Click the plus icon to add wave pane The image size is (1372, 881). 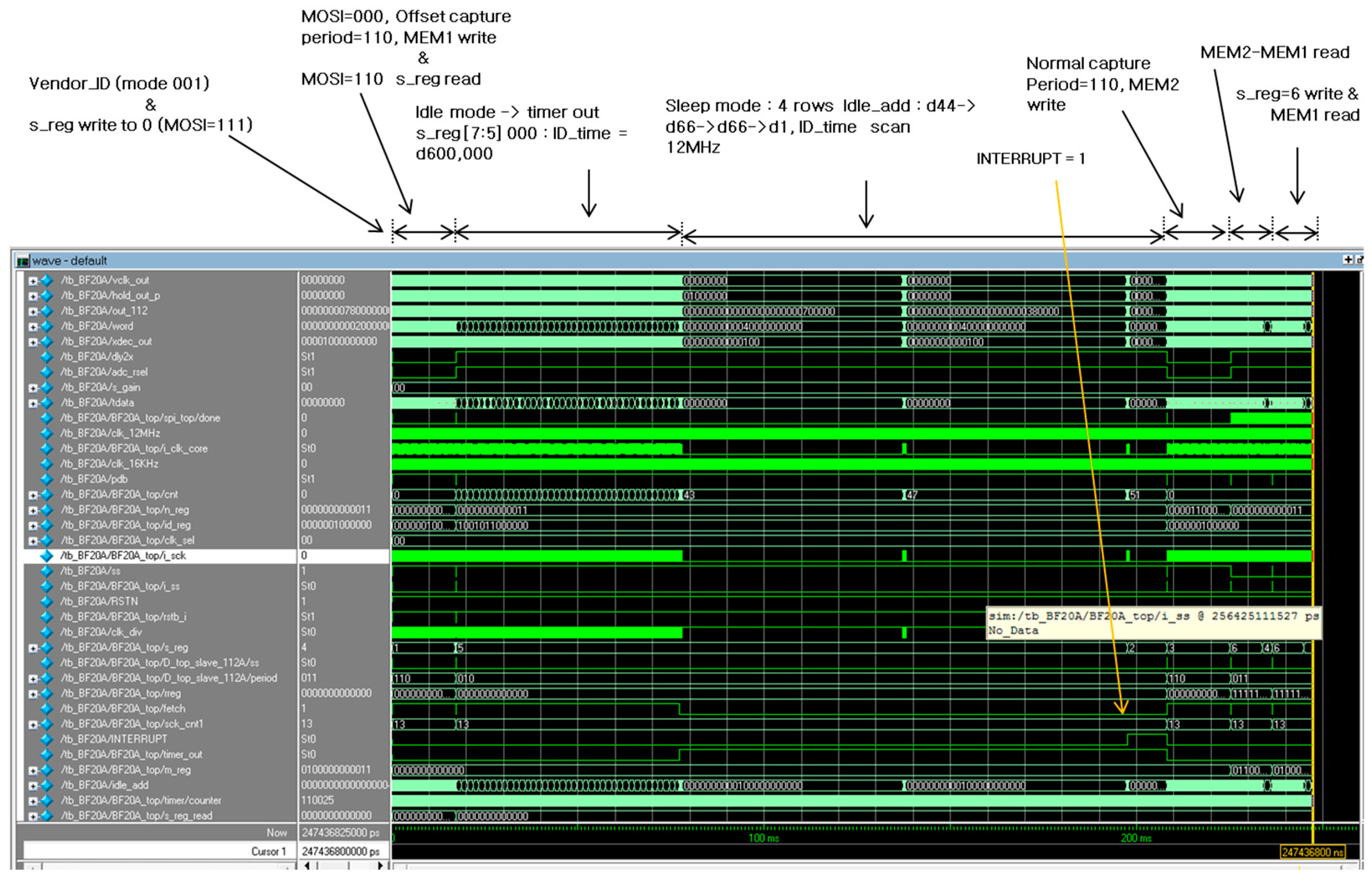(1347, 260)
